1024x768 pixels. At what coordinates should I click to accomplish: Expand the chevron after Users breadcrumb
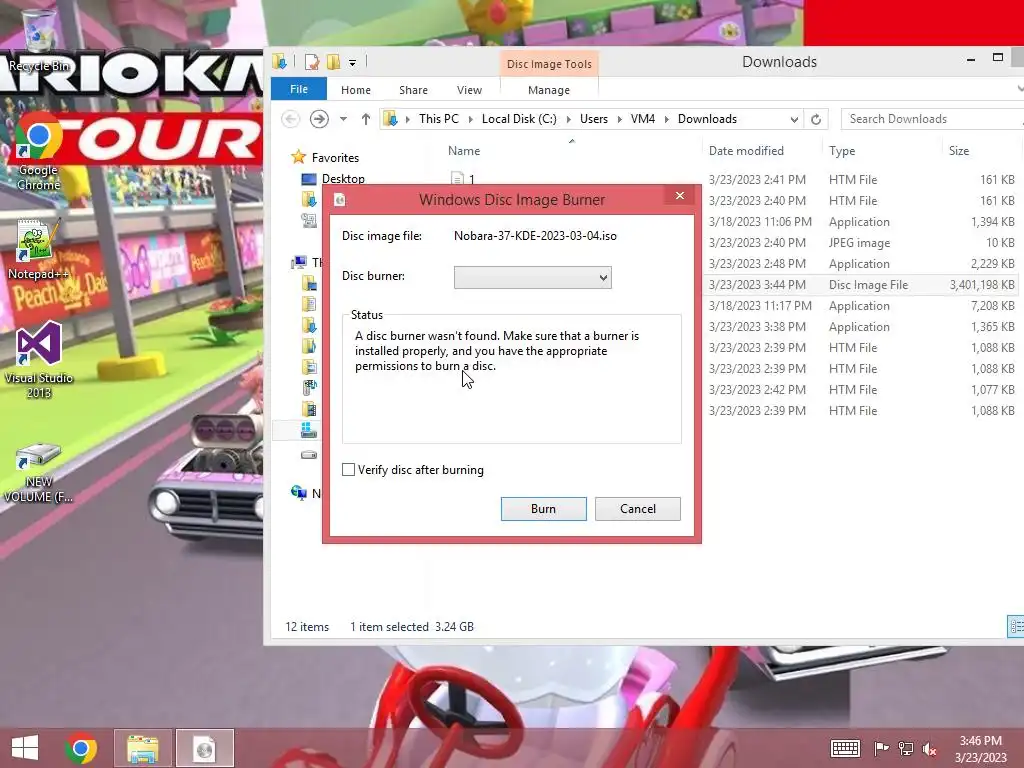[x=619, y=119]
